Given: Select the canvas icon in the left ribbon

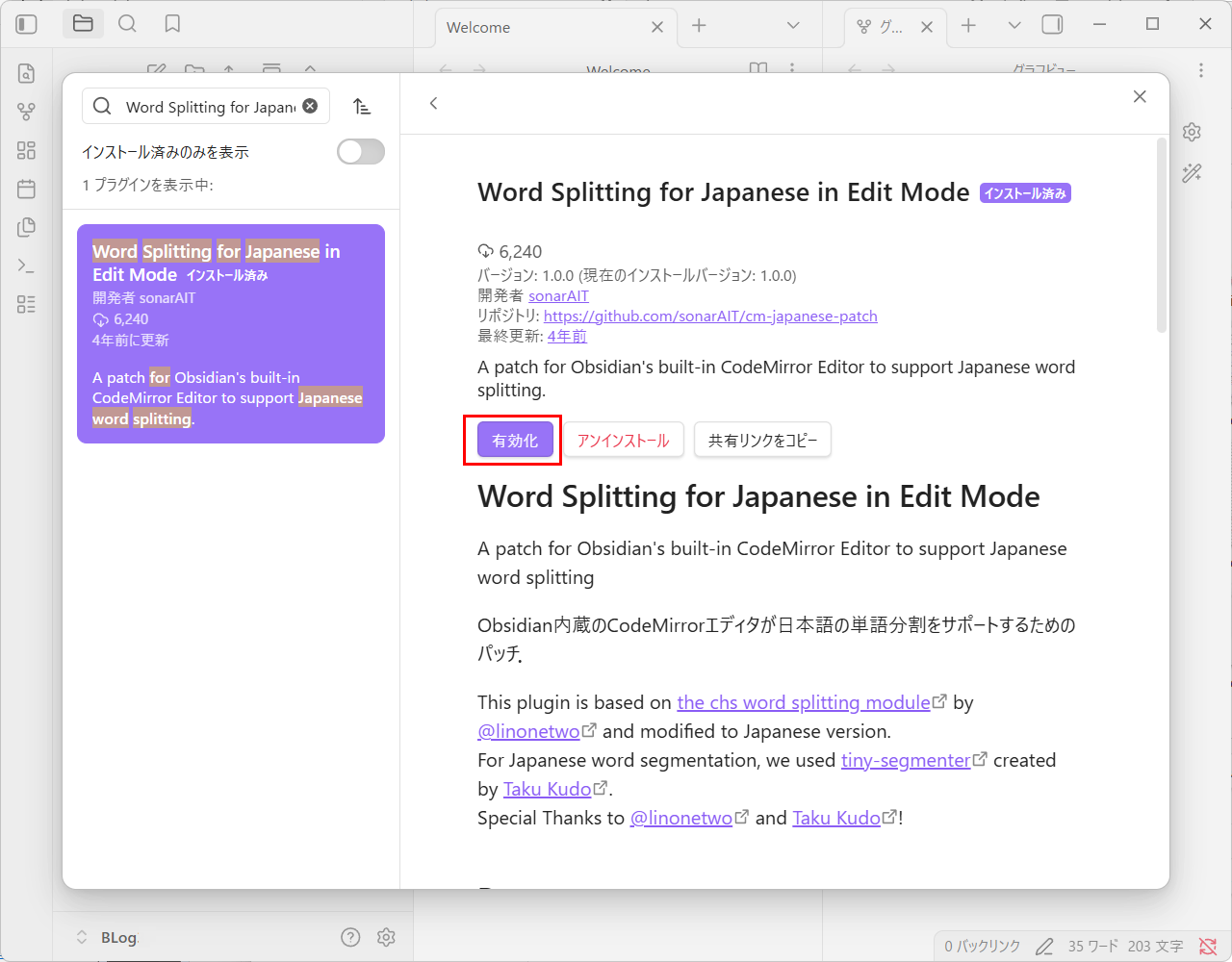Looking at the screenshot, I should (x=27, y=150).
